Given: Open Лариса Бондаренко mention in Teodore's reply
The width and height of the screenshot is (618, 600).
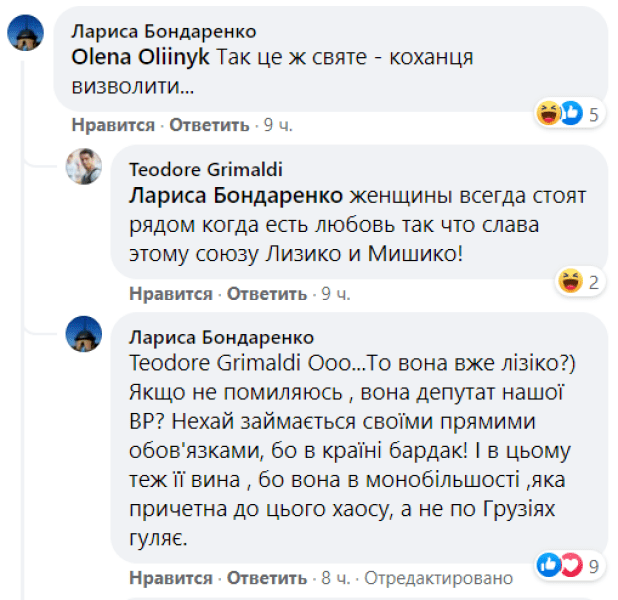Looking at the screenshot, I should coord(236,194).
